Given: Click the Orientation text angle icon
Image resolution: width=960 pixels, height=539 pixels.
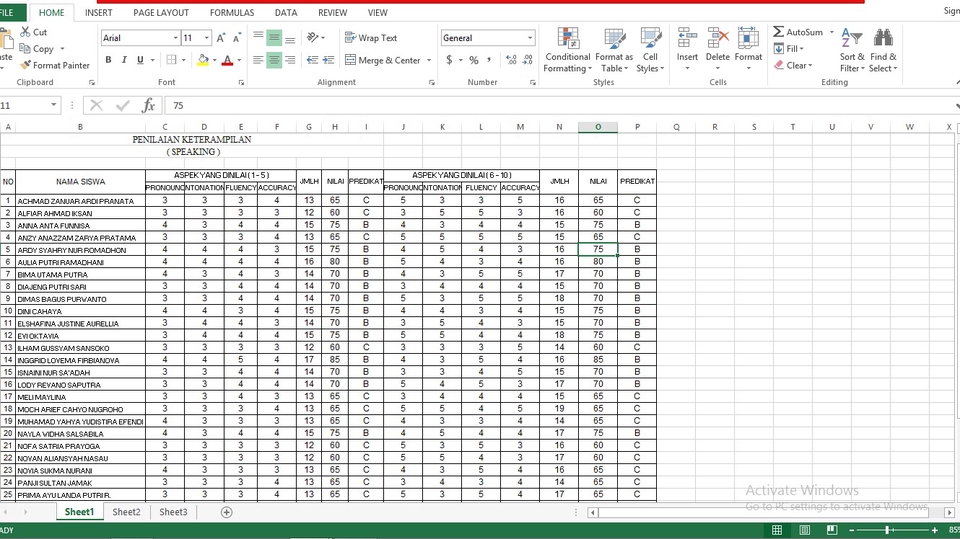Looking at the screenshot, I should (x=313, y=38).
